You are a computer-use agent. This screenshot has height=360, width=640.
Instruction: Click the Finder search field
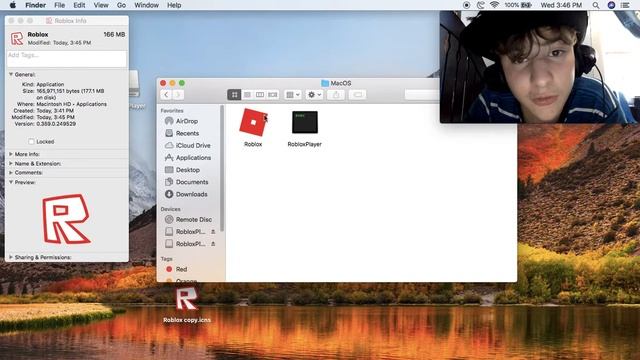[x=422, y=95]
